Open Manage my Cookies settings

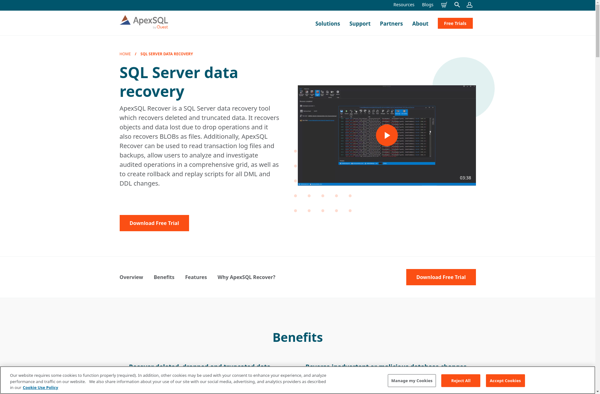tap(411, 381)
